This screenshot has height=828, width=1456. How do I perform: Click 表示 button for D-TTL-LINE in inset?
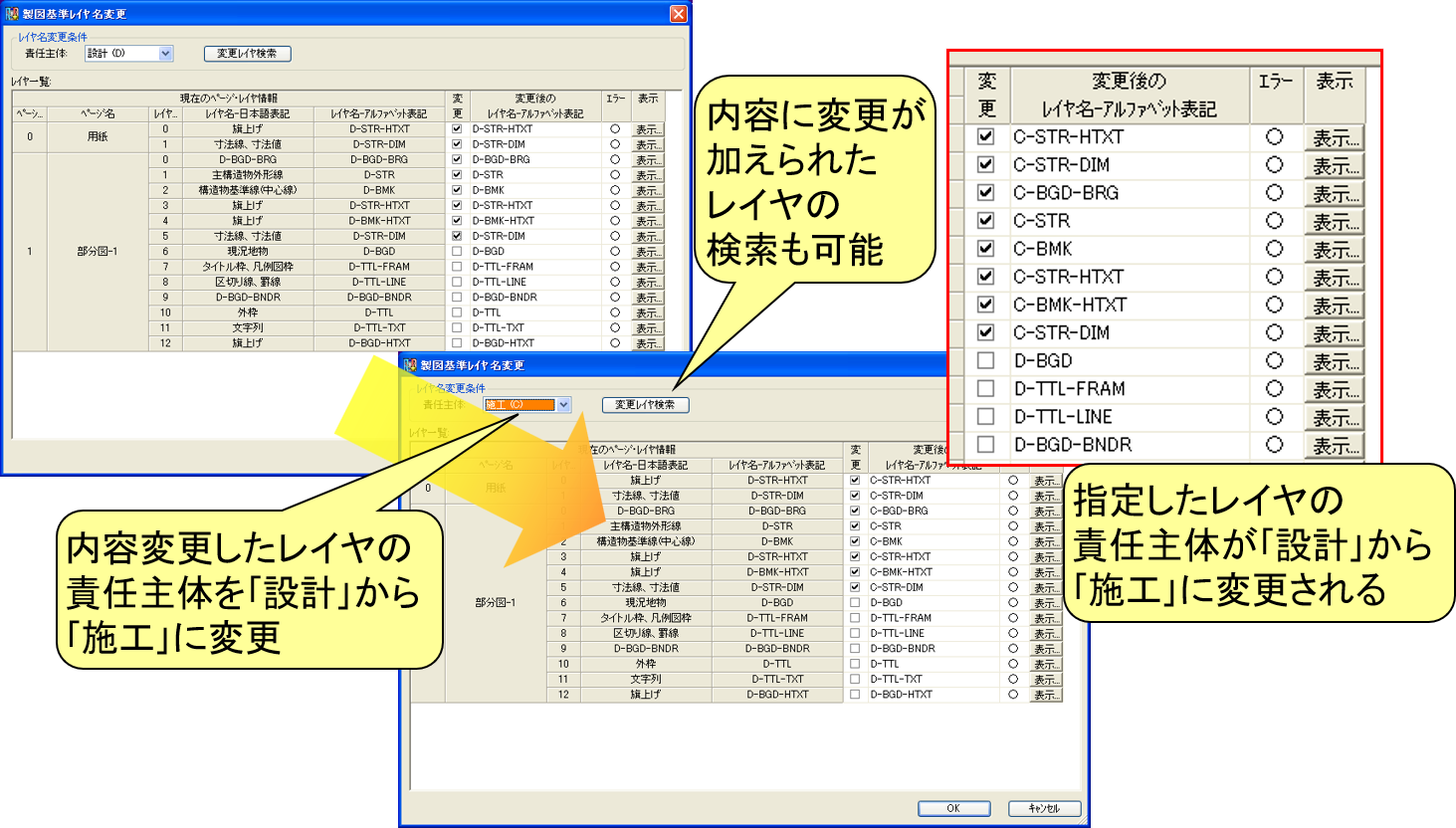(1334, 417)
